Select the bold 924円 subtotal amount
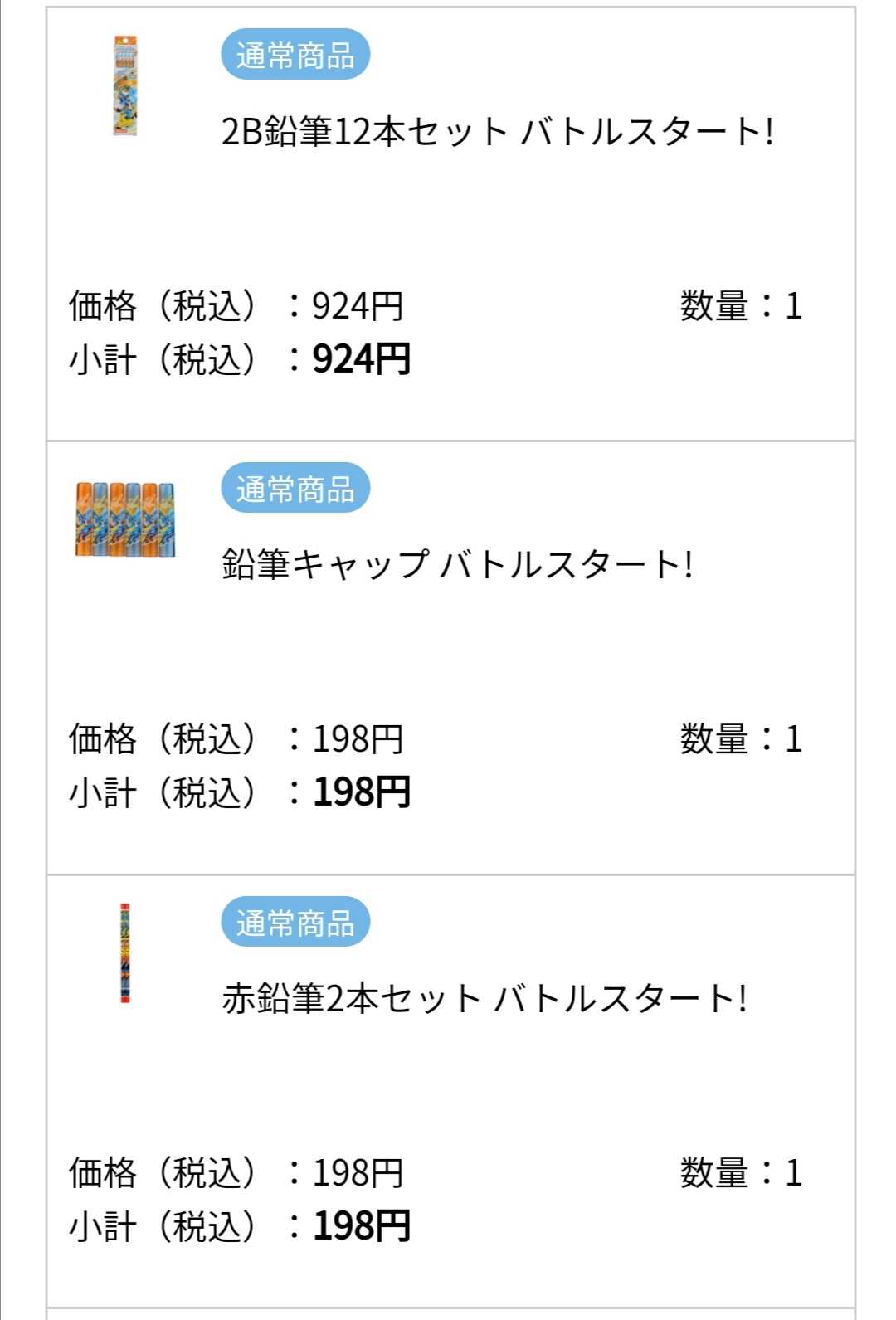The width and height of the screenshot is (896, 1320). coord(362,360)
